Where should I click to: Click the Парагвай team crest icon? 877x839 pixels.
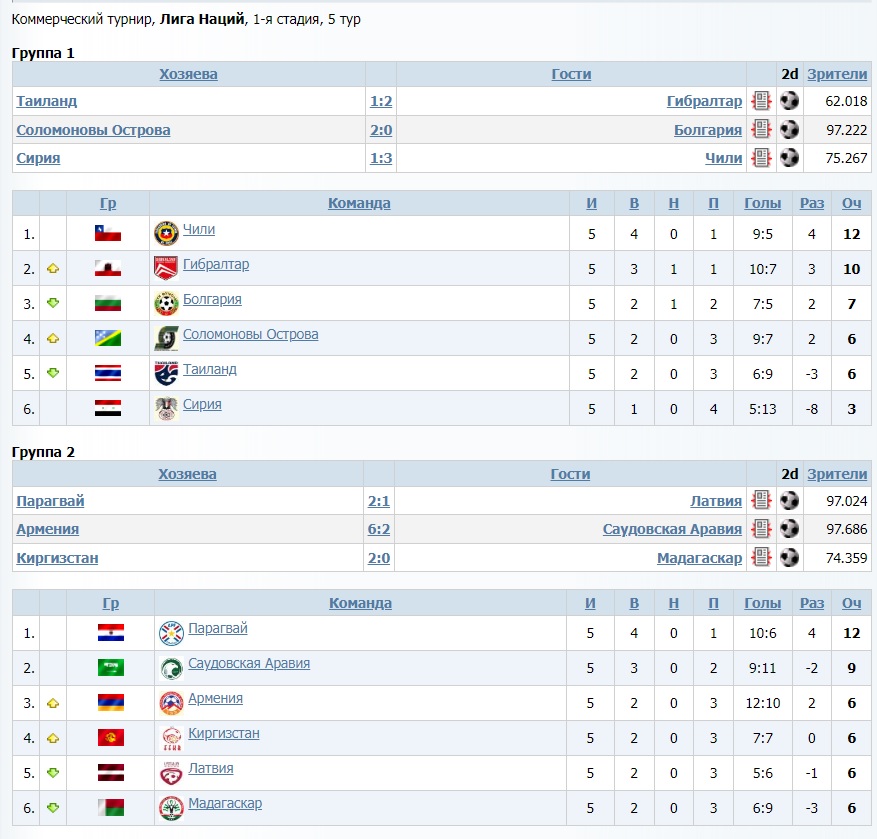click(x=171, y=632)
